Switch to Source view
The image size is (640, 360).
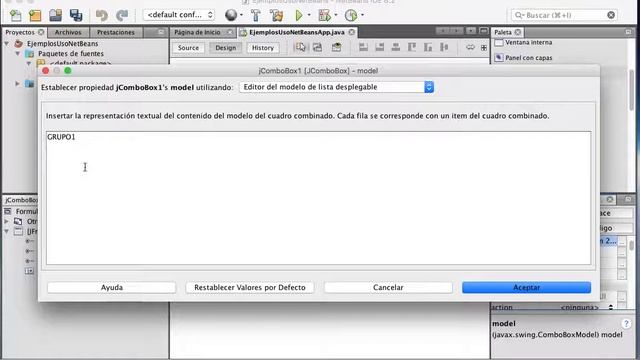tap(188, 48)
